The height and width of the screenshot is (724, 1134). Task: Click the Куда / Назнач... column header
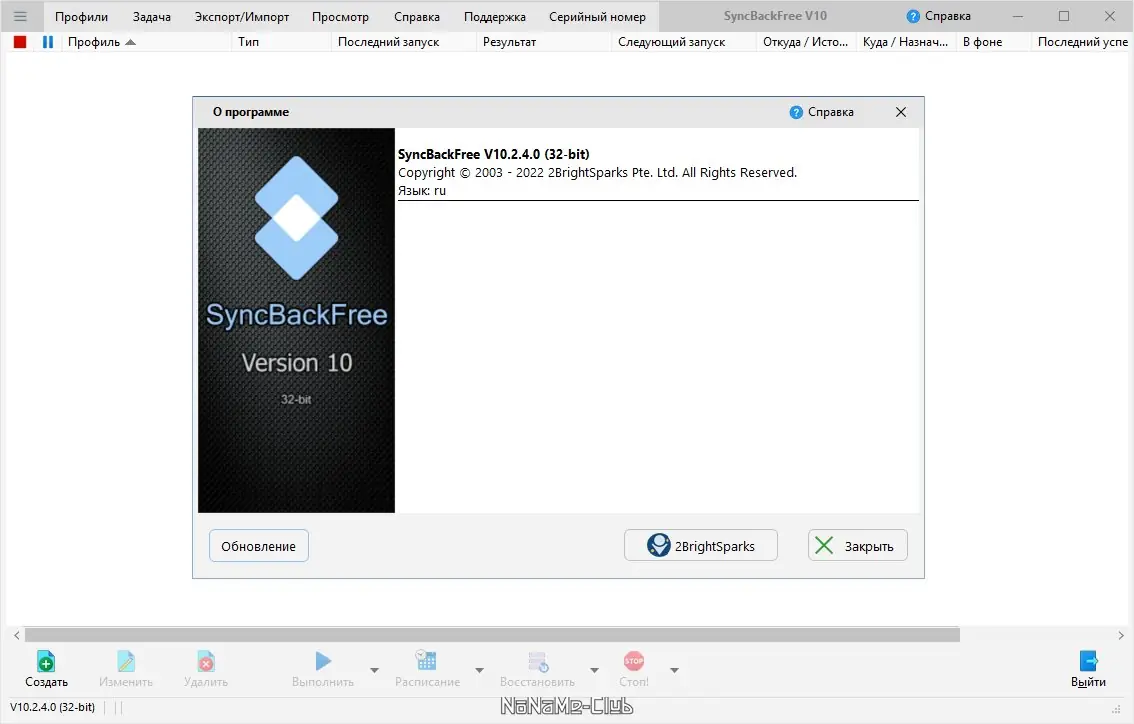[x=906, y=42]
